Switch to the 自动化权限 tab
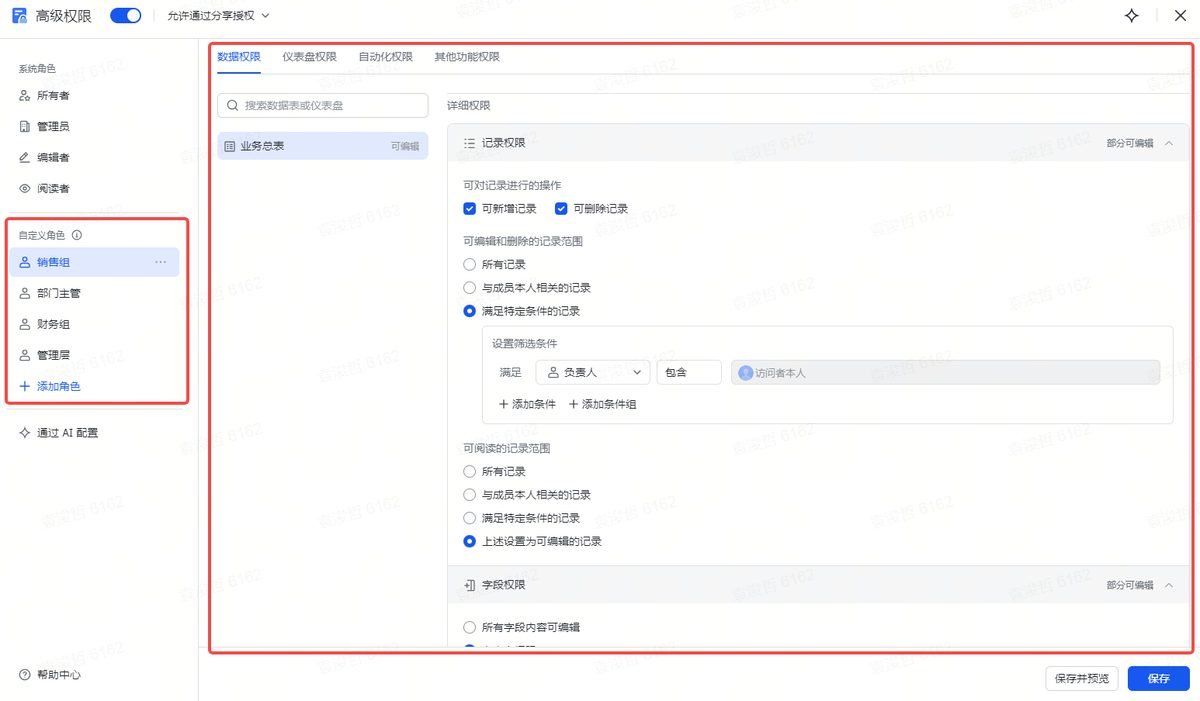This screenshot has width=1200, height=701. click(385, 57)
